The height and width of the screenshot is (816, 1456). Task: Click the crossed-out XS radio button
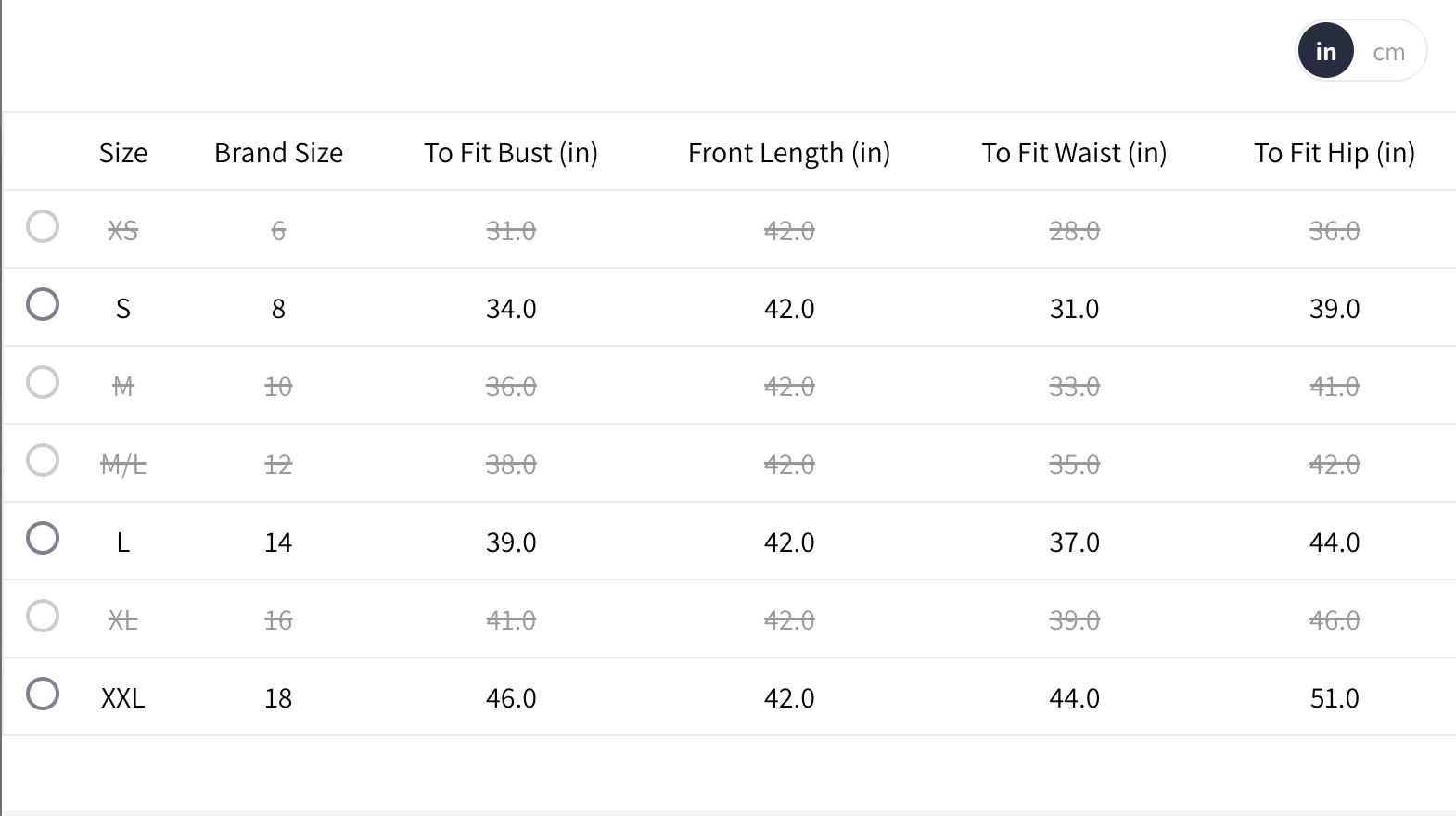coord(43,226)
